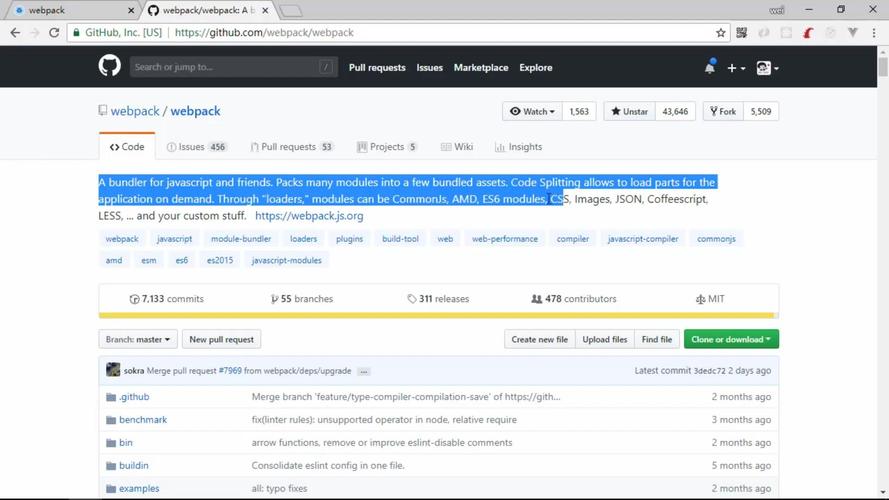Go back with the browser arrow
889x500 pixels.
coord(15,33)
